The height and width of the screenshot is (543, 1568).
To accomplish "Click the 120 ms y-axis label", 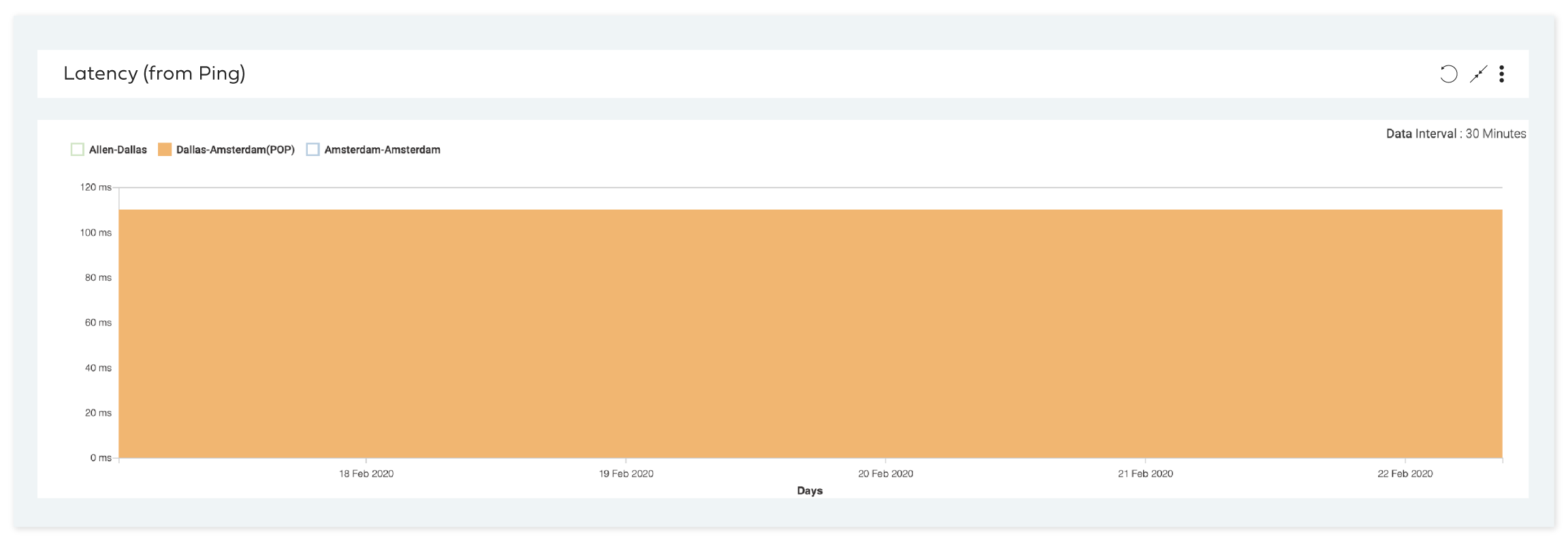I will click(x=96, y=187).
